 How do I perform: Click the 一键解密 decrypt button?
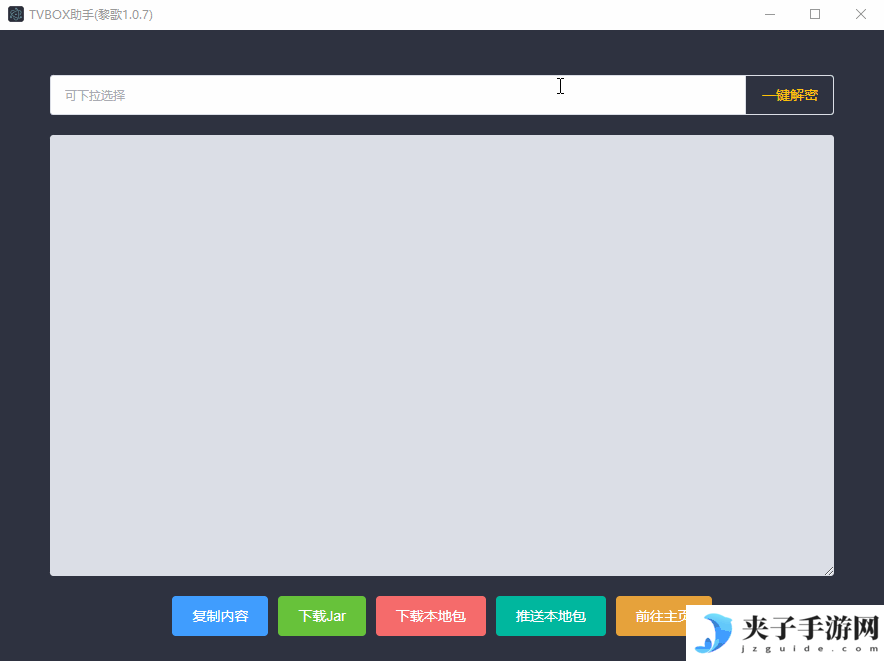coord(789,95)
